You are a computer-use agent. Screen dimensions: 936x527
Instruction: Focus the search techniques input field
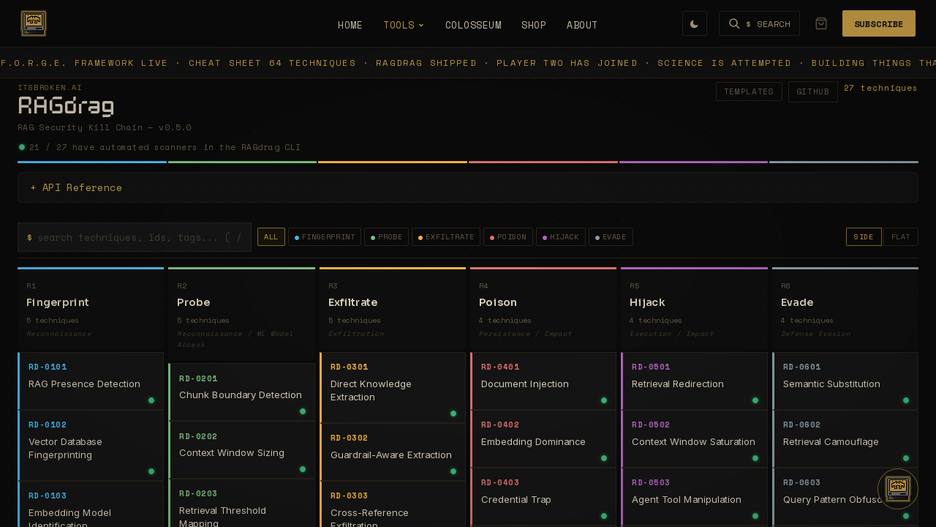134,237
